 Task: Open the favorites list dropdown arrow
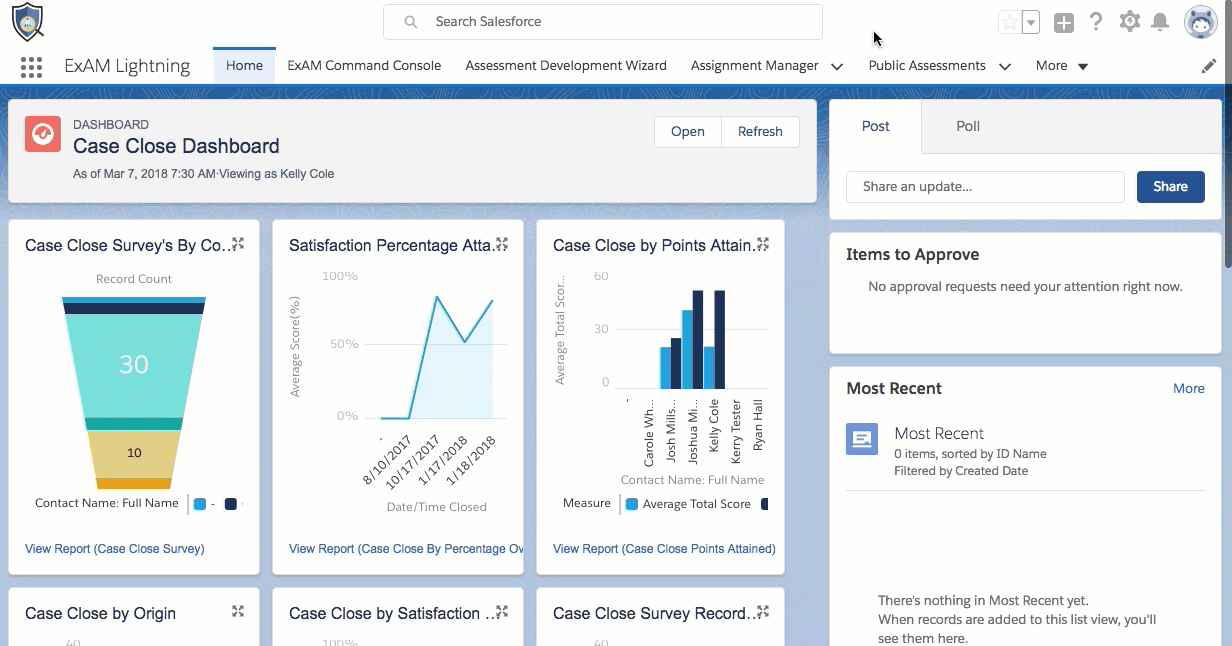(x=1031, y=22)
